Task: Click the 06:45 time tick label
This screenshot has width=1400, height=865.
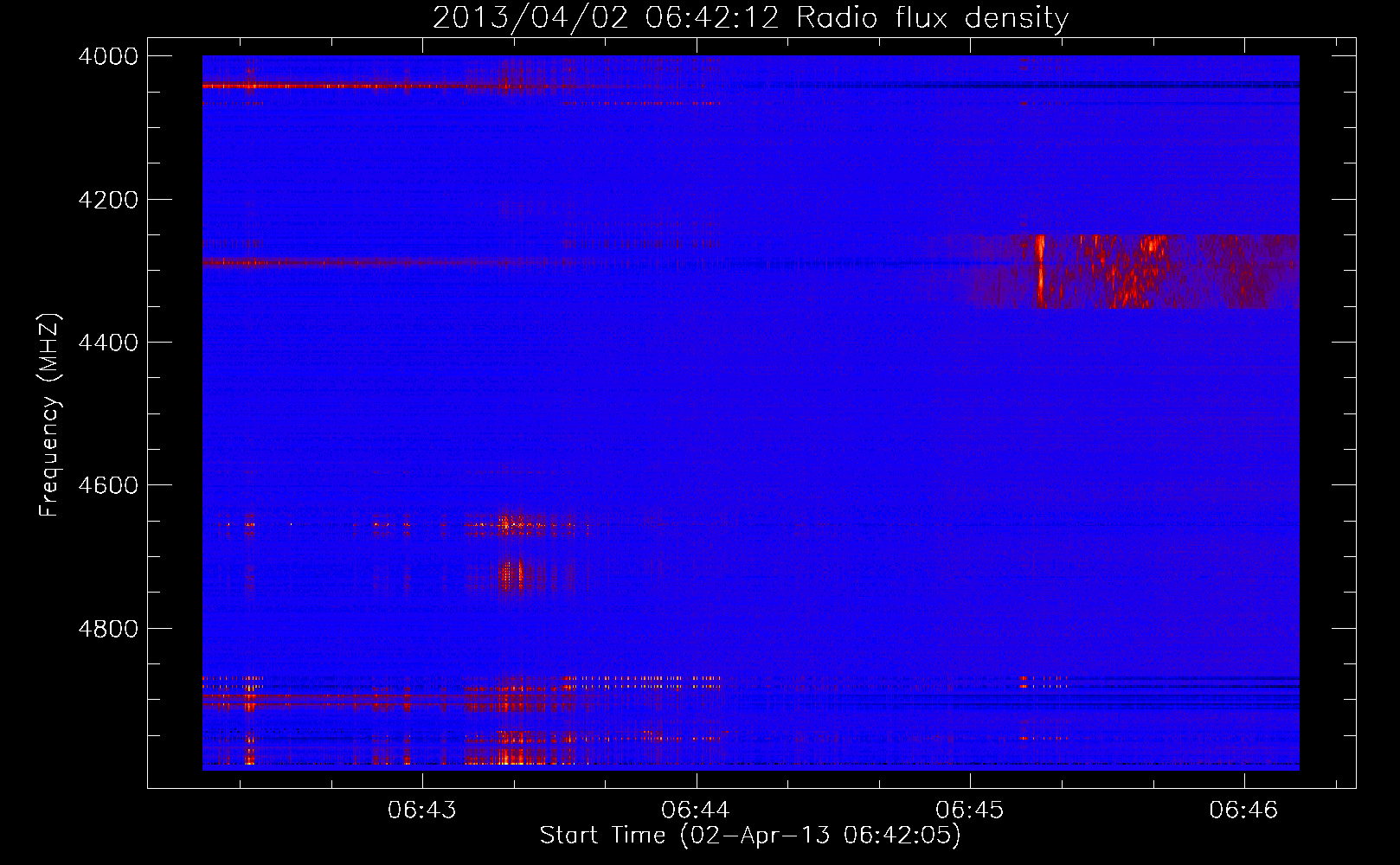Action: [x=969, y=811]
